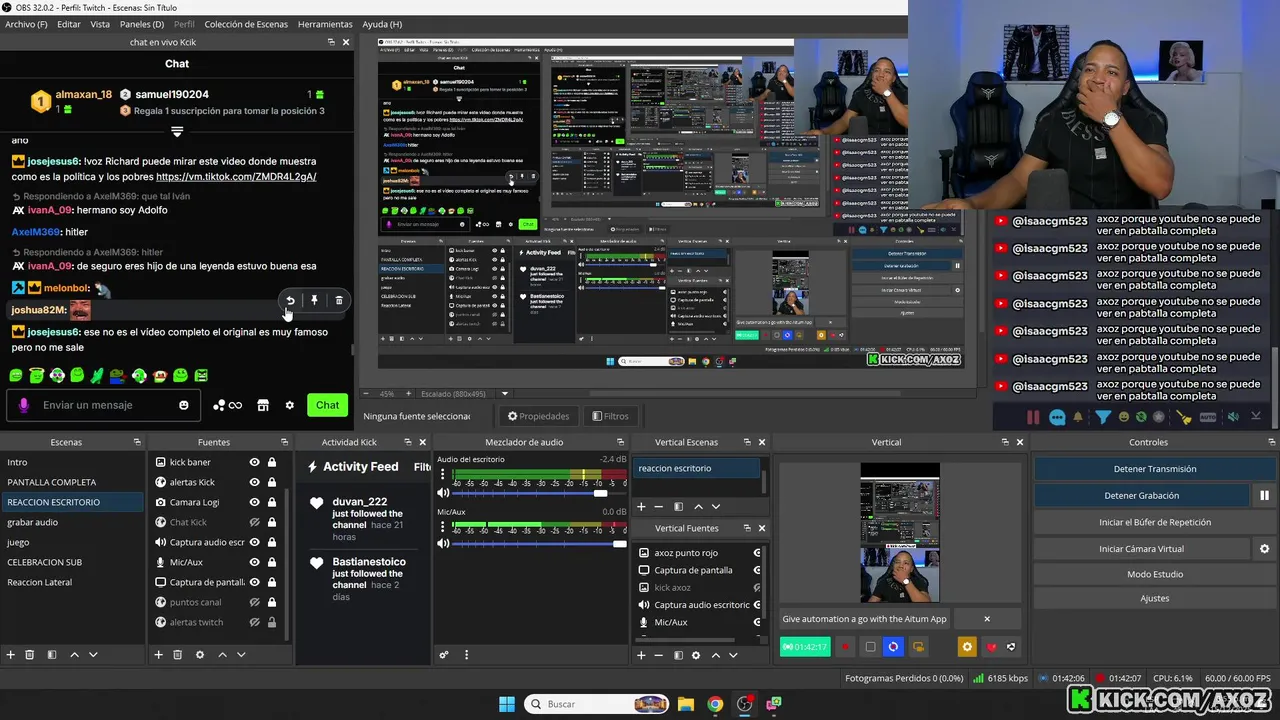Move the selected source down in Fuentes
Image resolution: width=1280 pixels, height=720 pixels.
[241, 654]
